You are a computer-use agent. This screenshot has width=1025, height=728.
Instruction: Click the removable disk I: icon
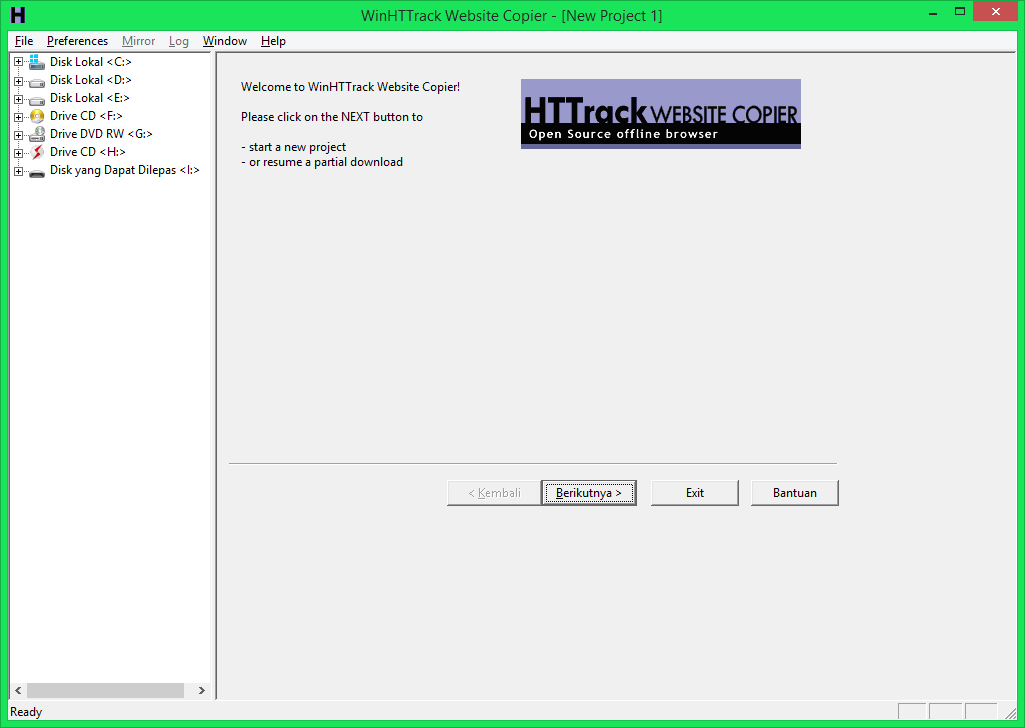pyautogui.click(x=37, y=173)
